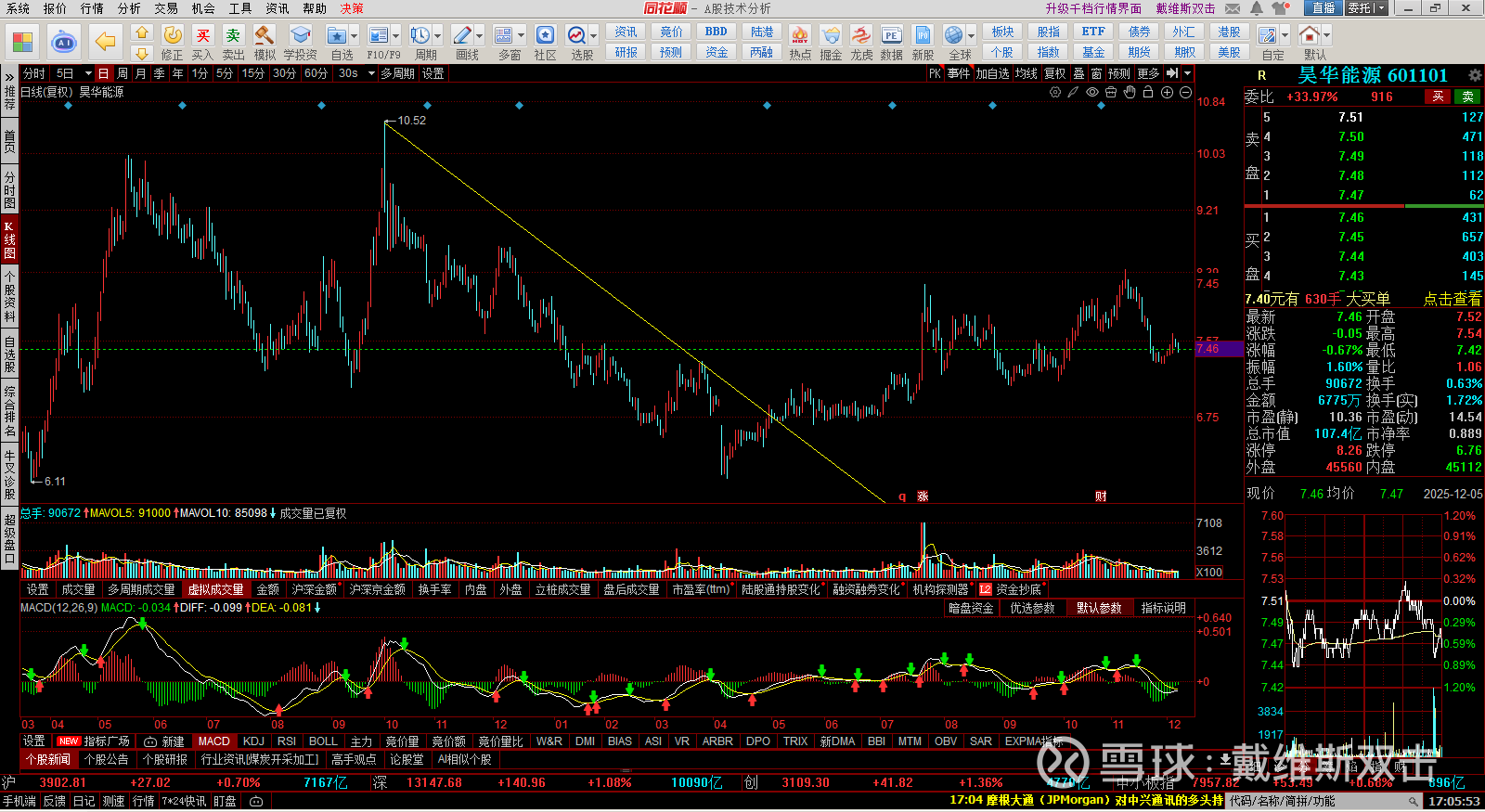The width and height of the screenshot is (1485, 812).
Task: Click the mail envelope icon in title bar
Action: click(x=1233, y=8)
